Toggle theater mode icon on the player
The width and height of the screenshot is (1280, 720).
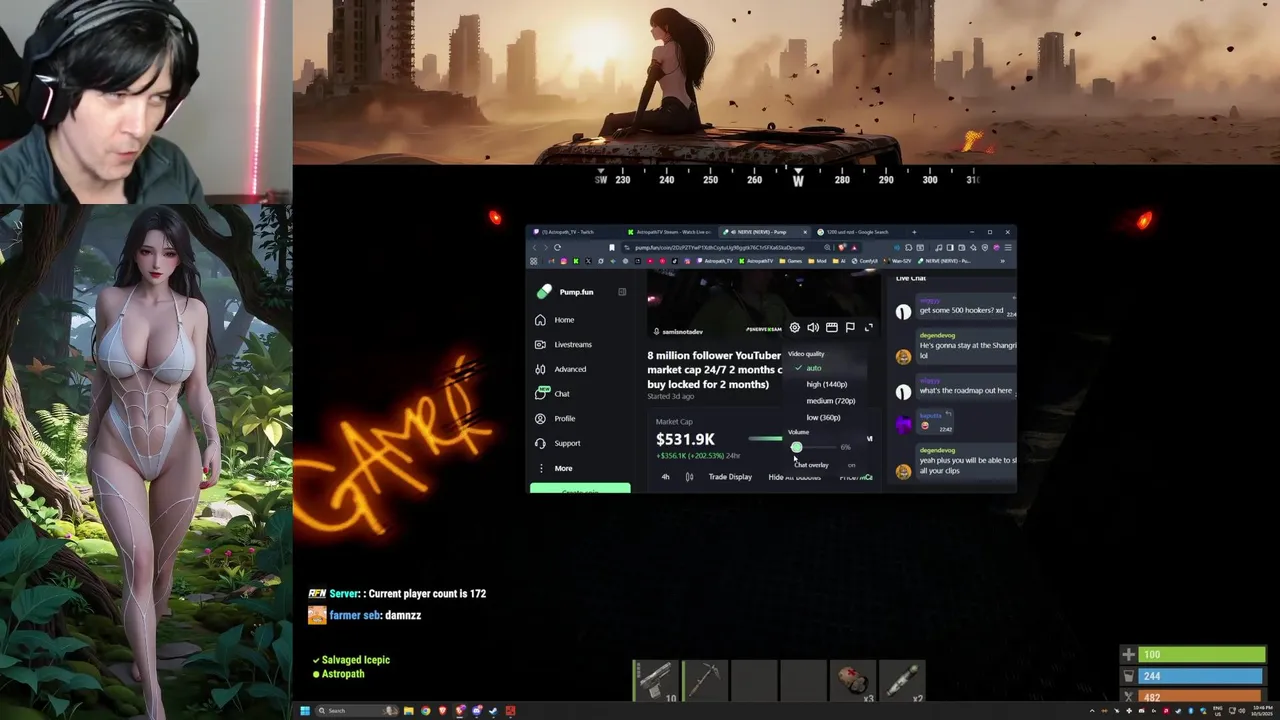click(831, 327)
